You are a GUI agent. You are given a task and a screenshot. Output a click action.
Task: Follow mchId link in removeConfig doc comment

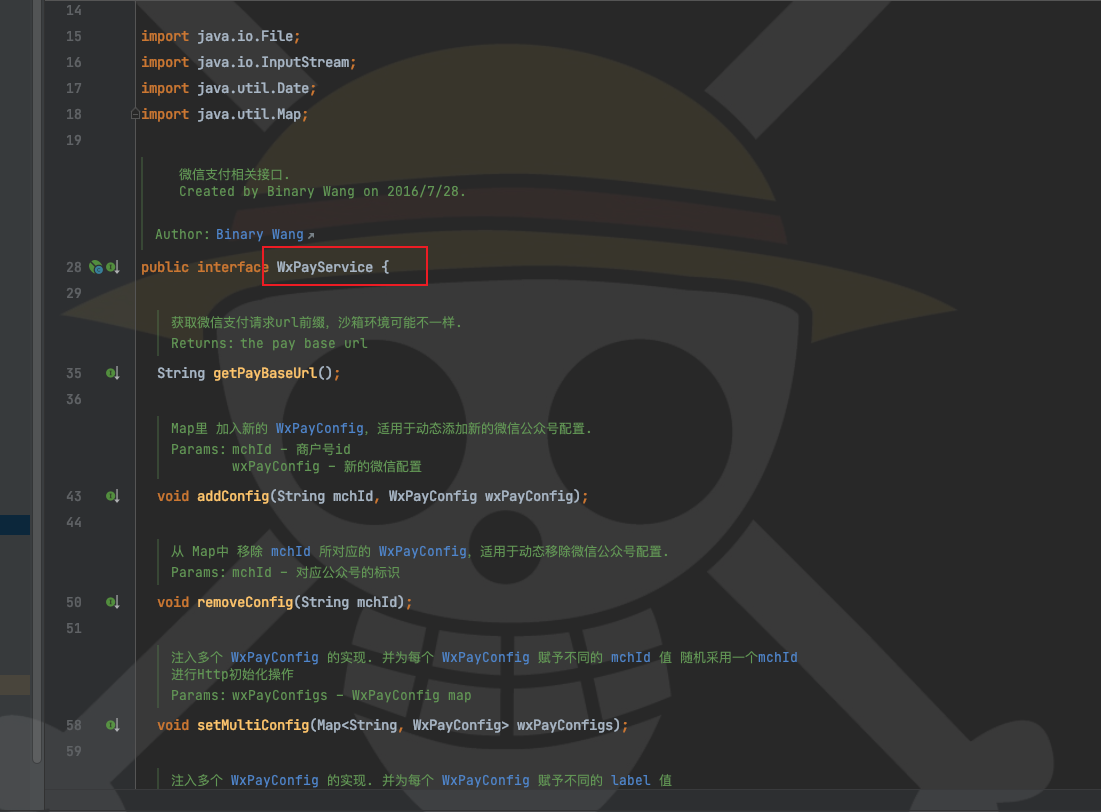click(291, 551)
